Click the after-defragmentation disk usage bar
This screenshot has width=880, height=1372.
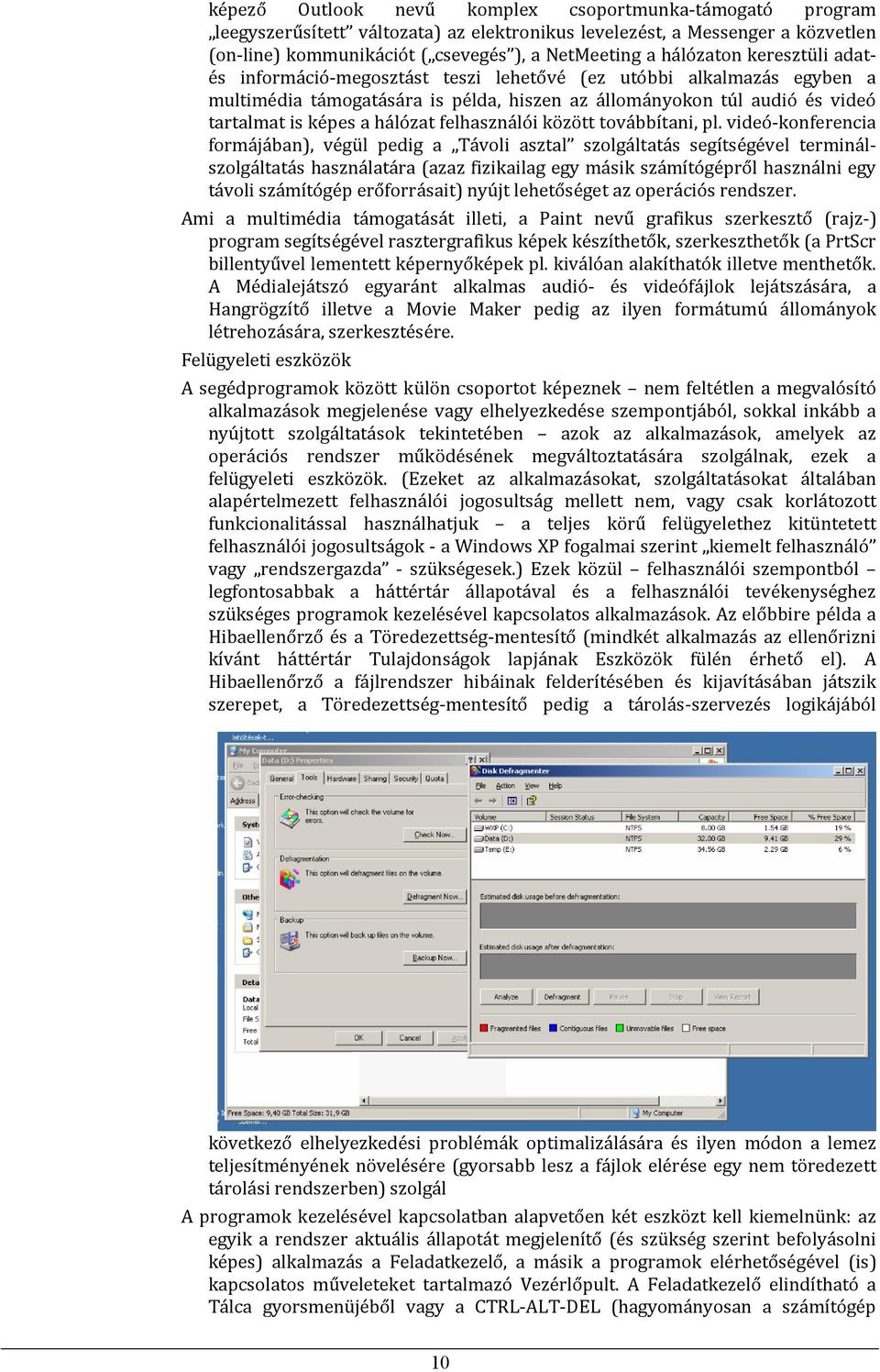[x=668, y=966]
